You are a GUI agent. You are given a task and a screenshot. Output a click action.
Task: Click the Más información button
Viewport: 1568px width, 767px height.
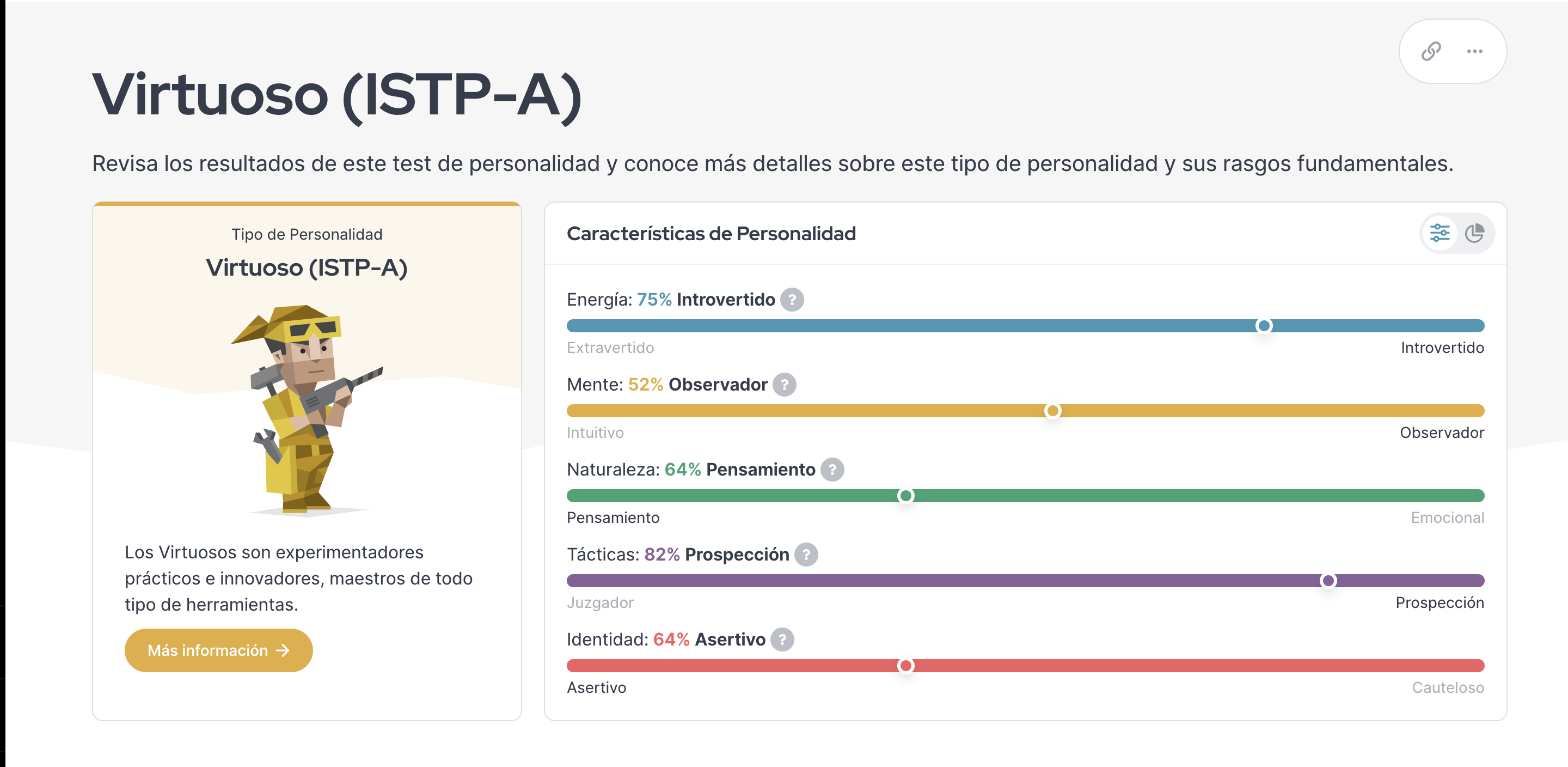point(218,650)
